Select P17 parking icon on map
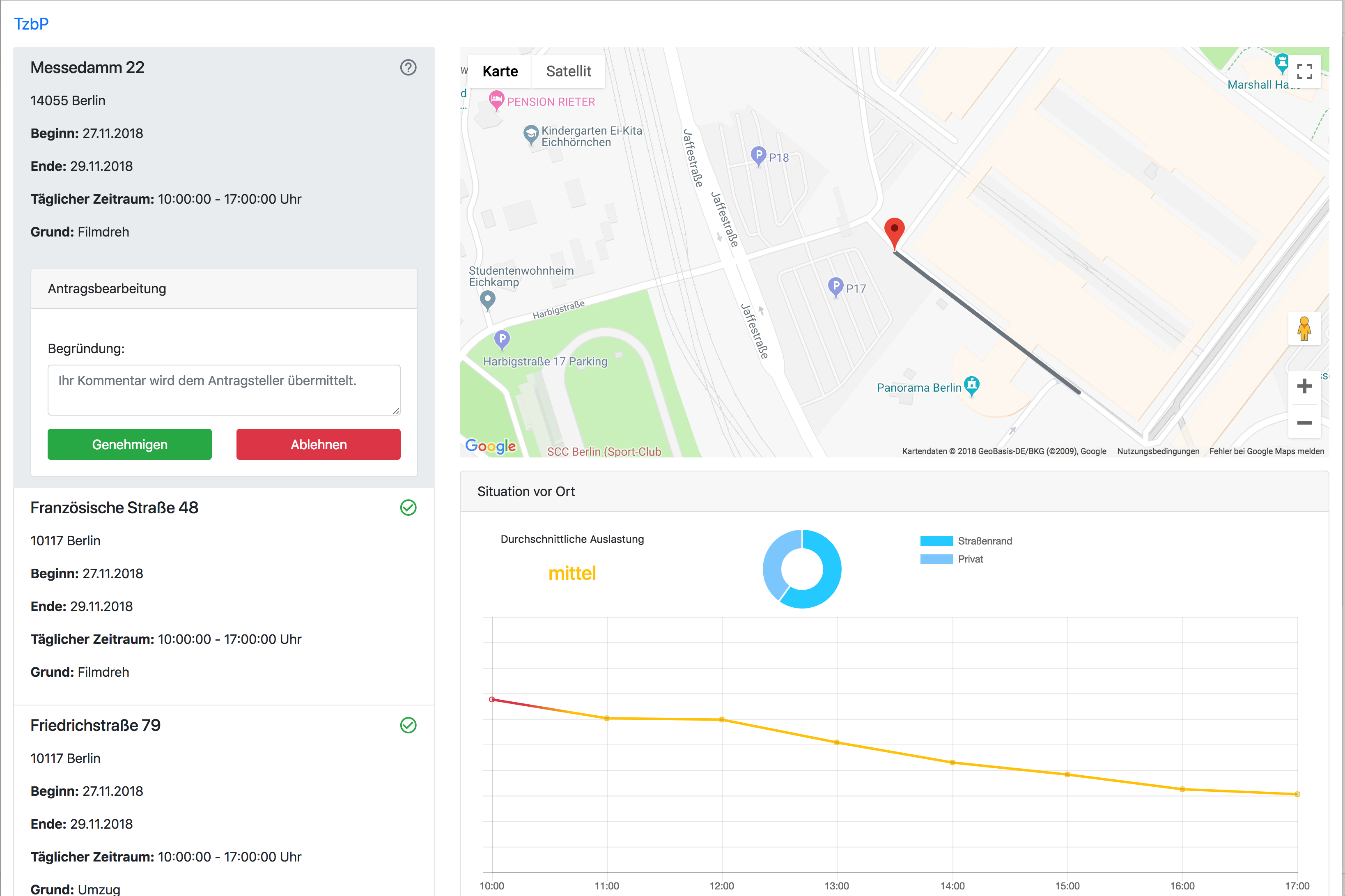The width and height of the screenshot is (1345, 896). coord(835,286)
